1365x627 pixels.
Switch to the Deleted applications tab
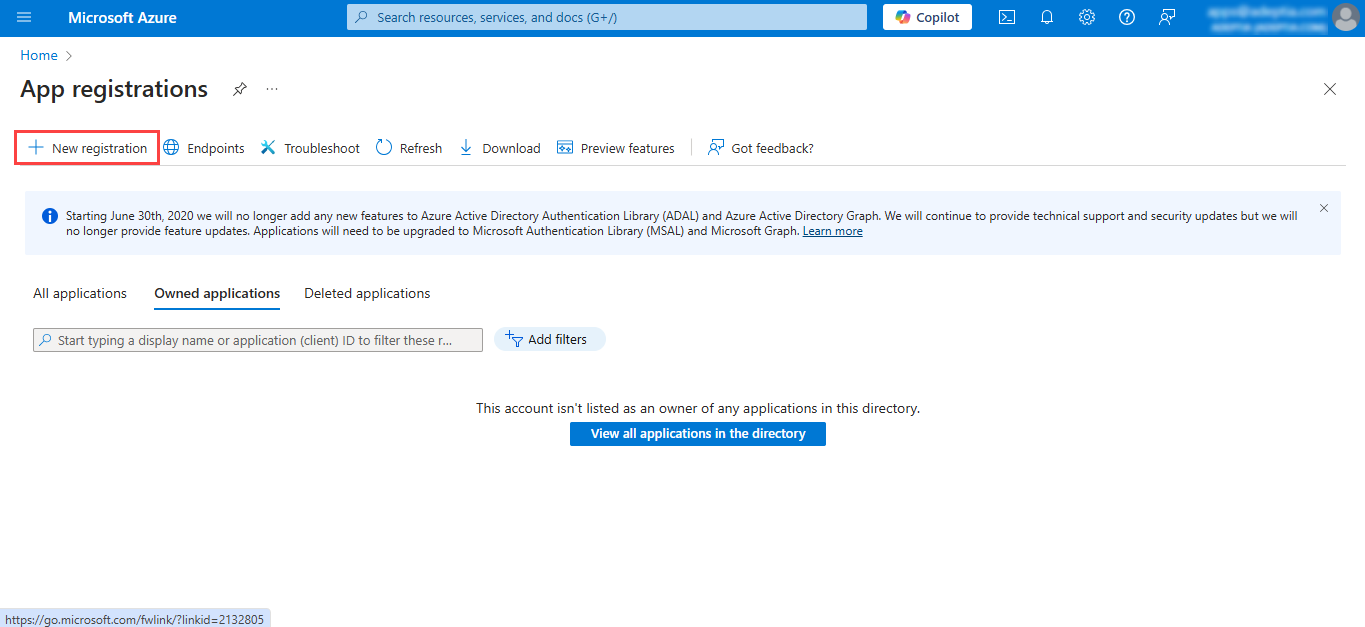(367, 293)
